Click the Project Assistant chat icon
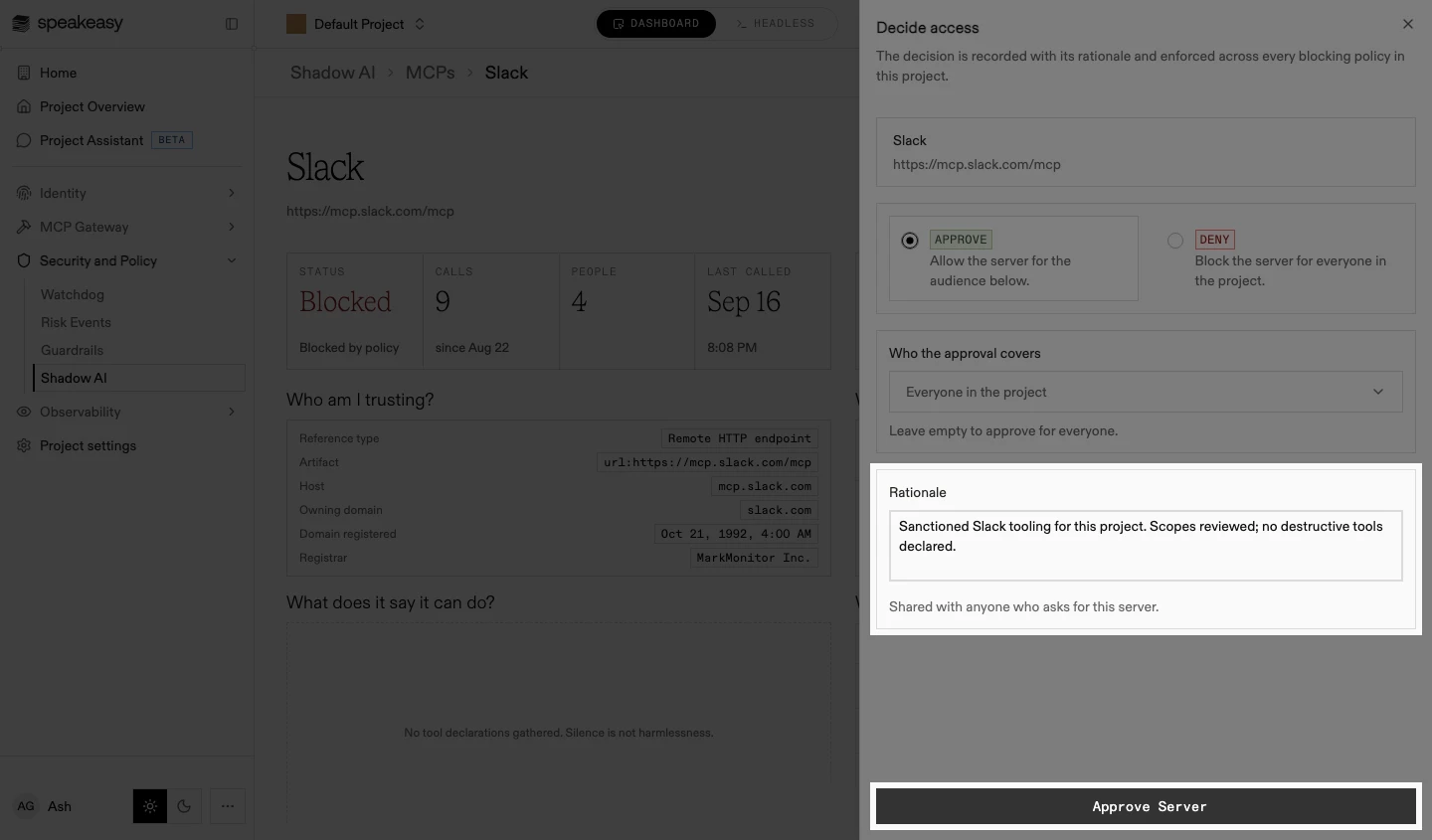The width and height of the screenshot is (1432, 840). (x=24, y=140)
